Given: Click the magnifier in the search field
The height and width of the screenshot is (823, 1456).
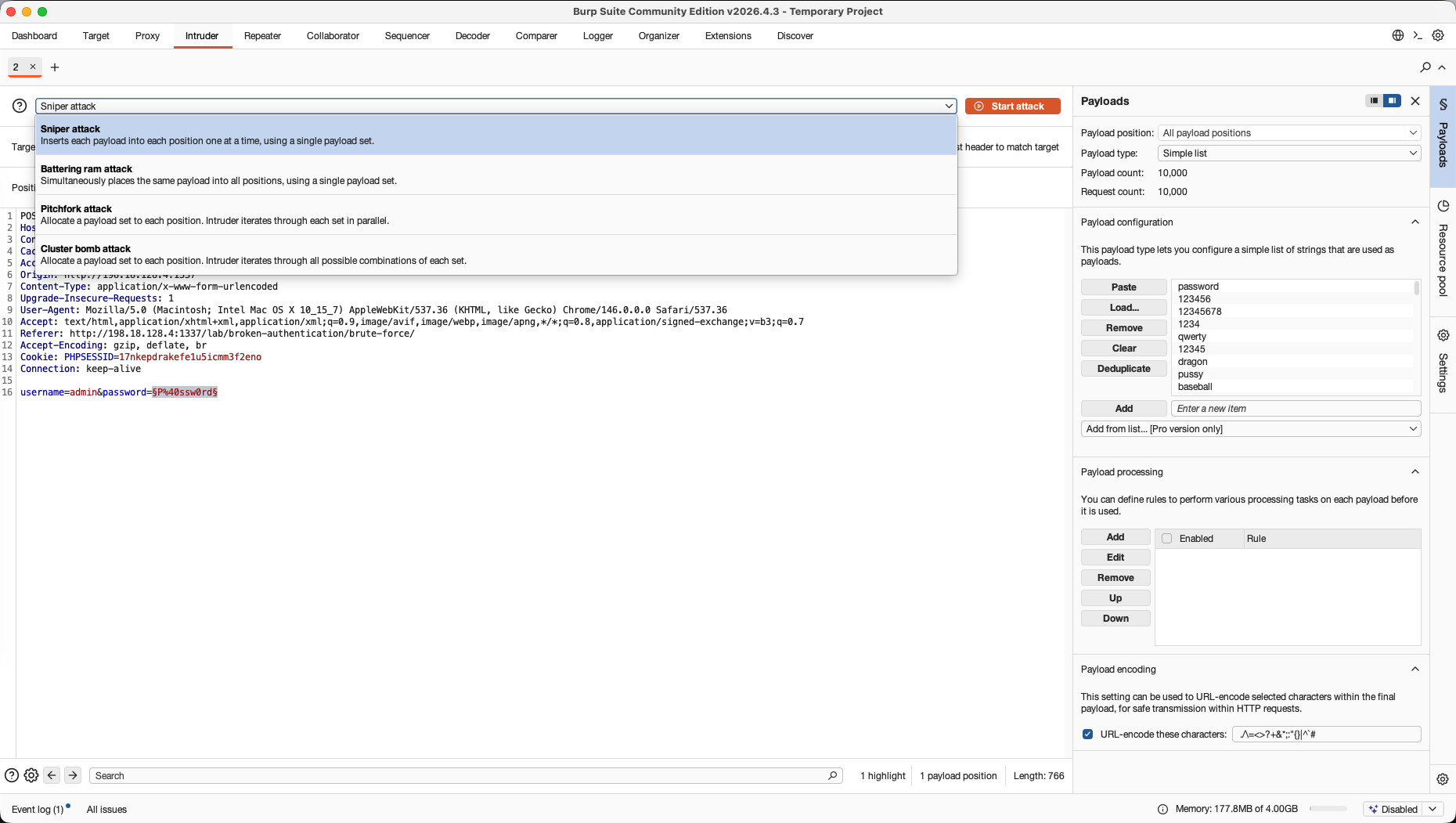Looking at the screenshot, I should point(832,775).
